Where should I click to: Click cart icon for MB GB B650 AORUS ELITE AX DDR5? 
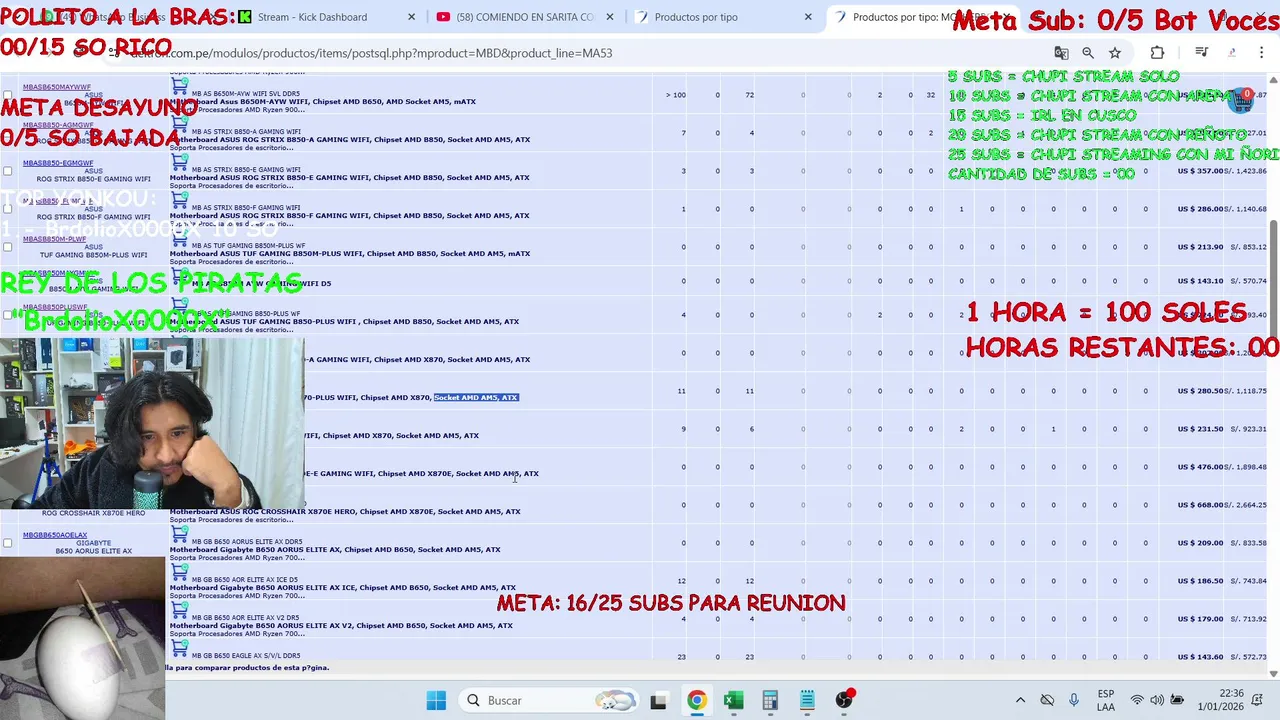coord(179,534)
